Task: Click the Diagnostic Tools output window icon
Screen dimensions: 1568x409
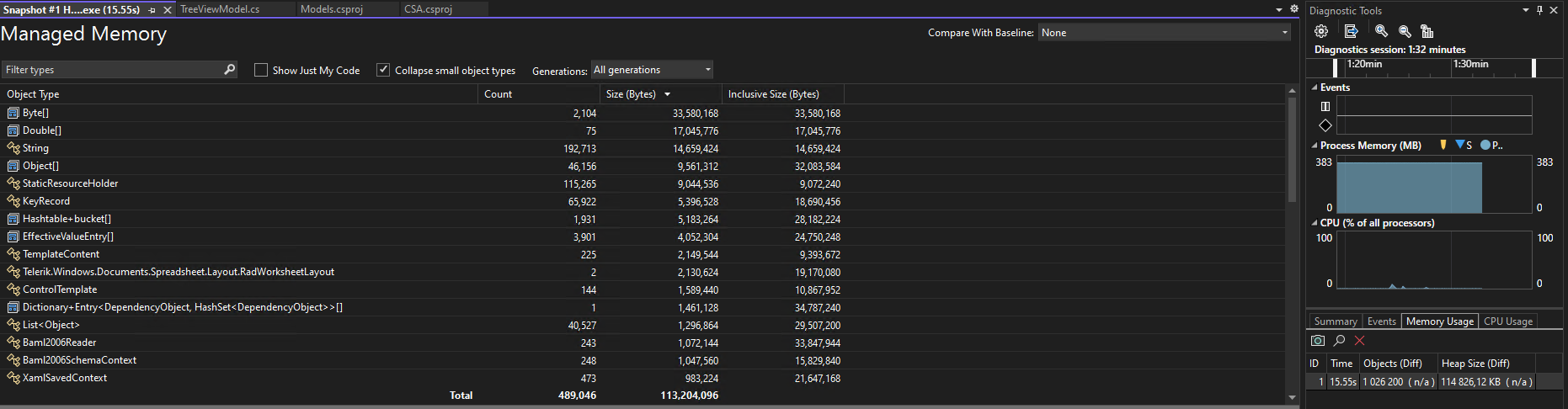Action: click(x=1351, y=31)
